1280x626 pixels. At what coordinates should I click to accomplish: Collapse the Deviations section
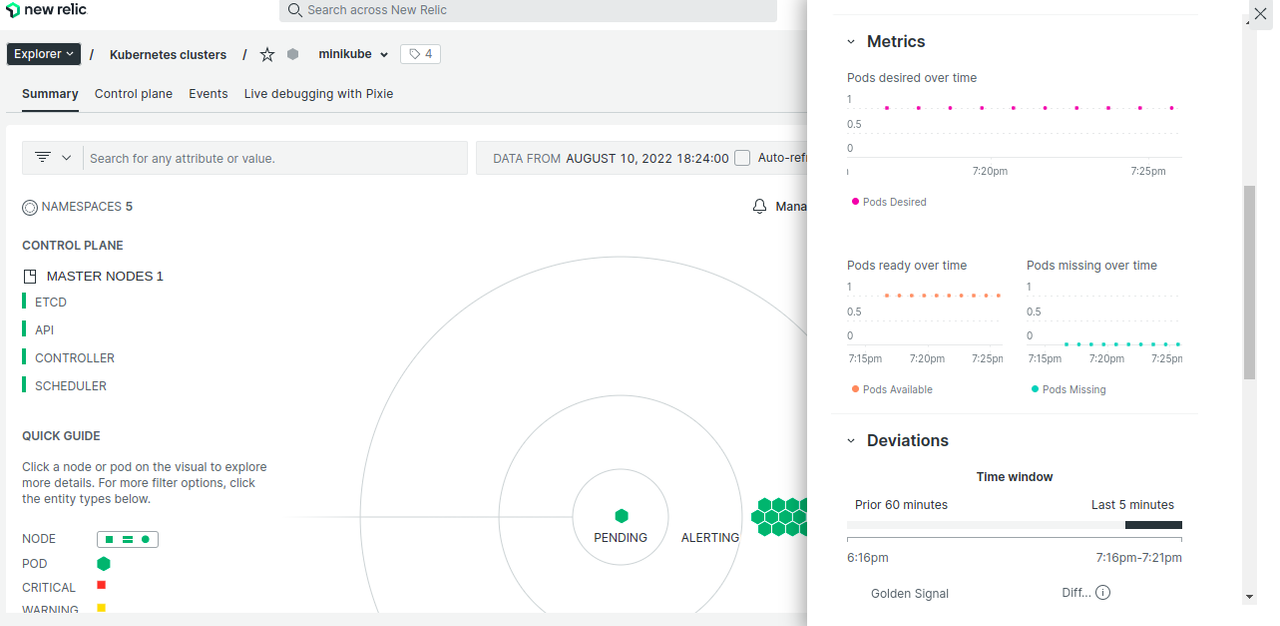851,441
